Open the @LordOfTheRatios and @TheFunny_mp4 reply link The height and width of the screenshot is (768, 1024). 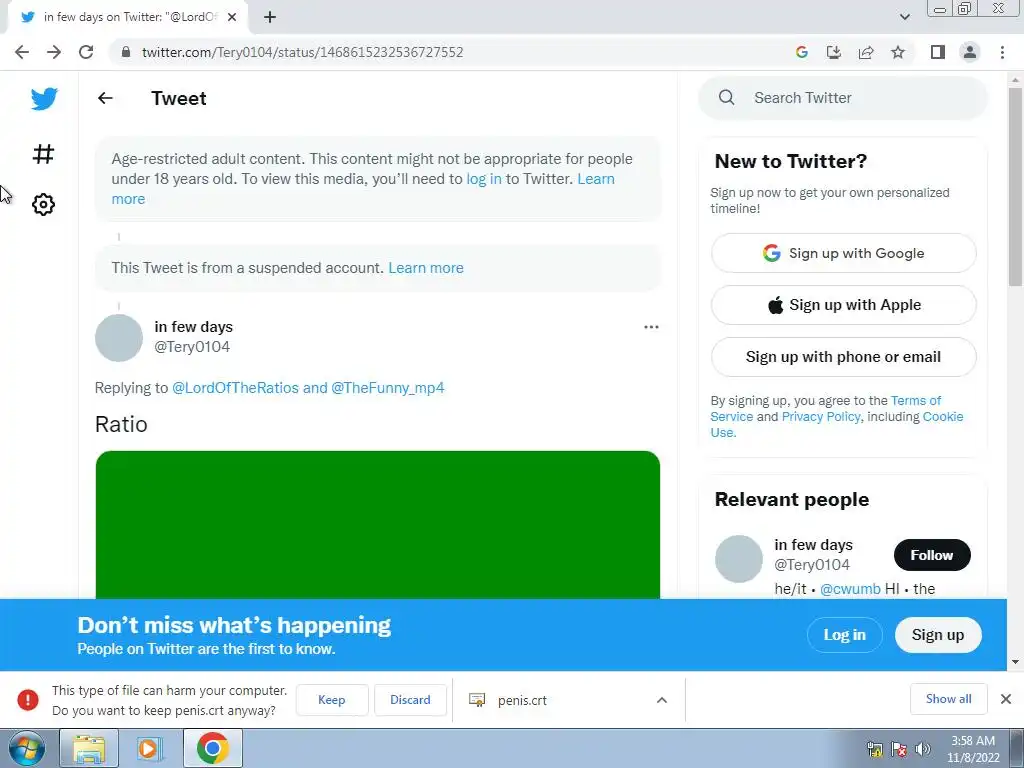[308, 388]
